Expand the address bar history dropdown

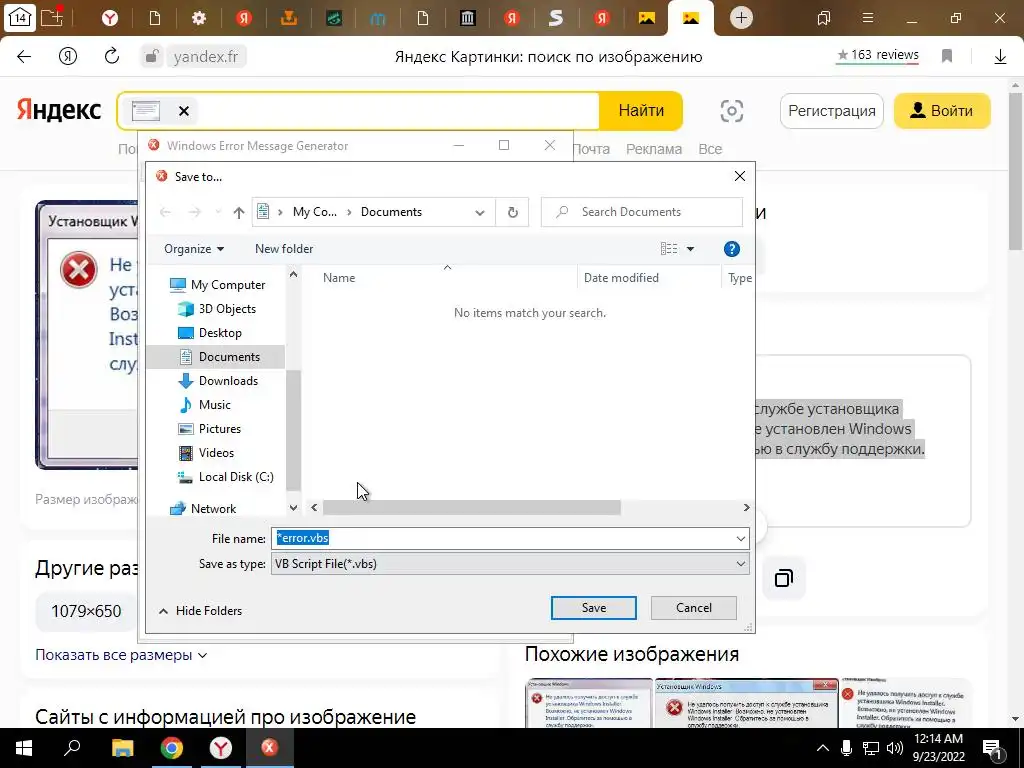[x=480, y=212]
